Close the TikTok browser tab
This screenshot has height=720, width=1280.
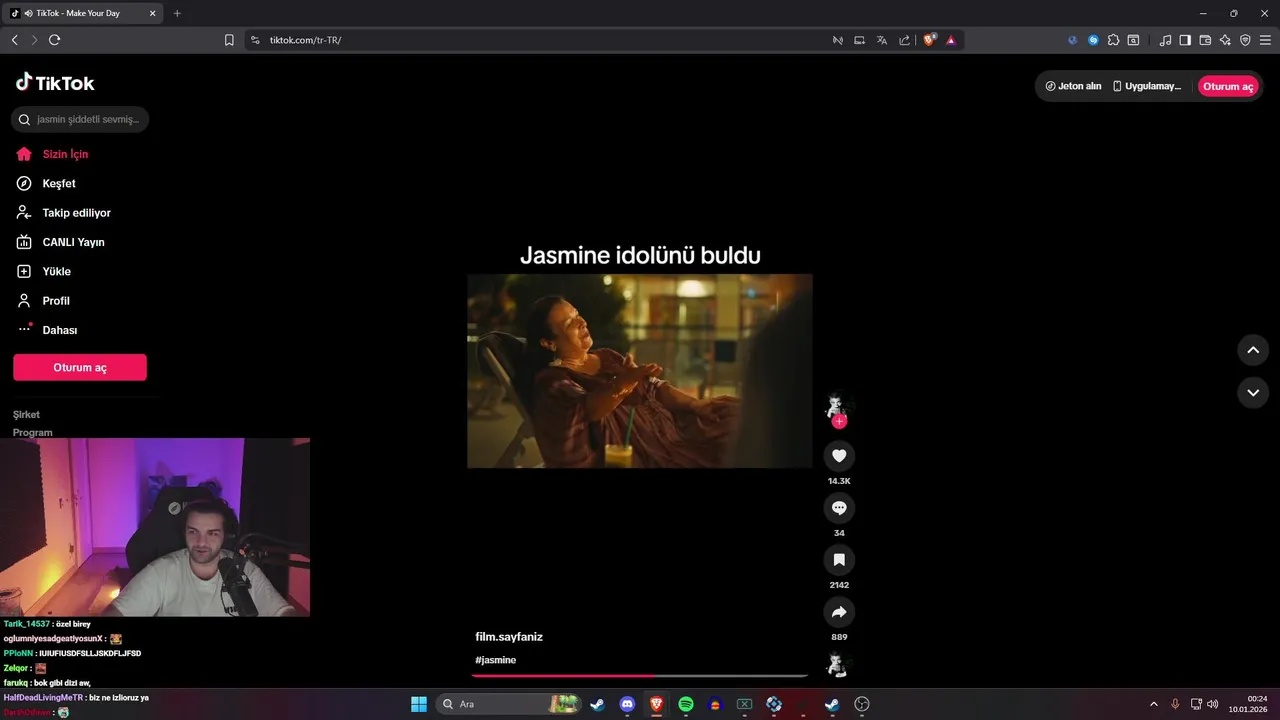[152, 13]
